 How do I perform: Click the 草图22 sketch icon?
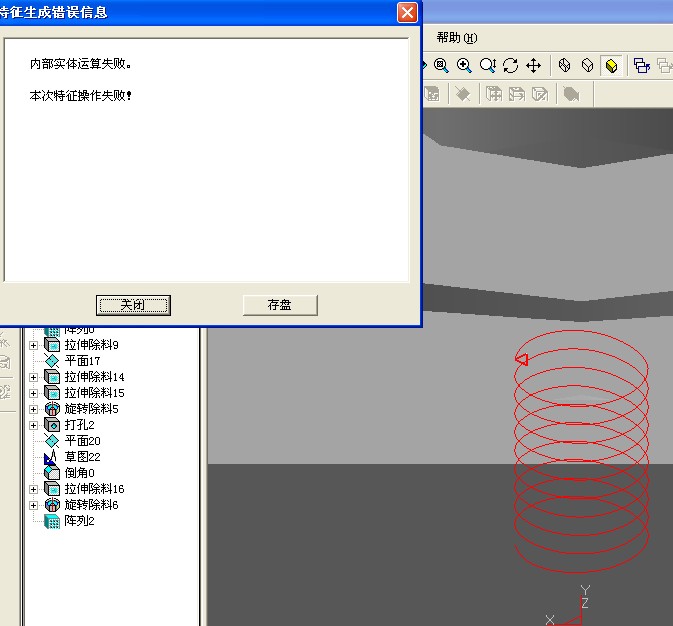(51, 457)
